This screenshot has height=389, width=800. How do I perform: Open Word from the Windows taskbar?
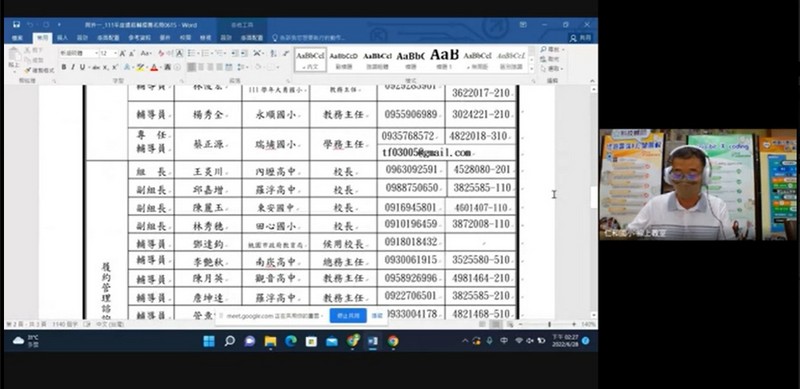coord(373,341)
